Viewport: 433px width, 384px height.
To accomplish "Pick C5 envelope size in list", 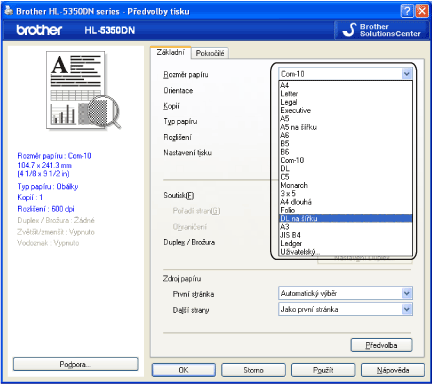I will coord(345,177).
